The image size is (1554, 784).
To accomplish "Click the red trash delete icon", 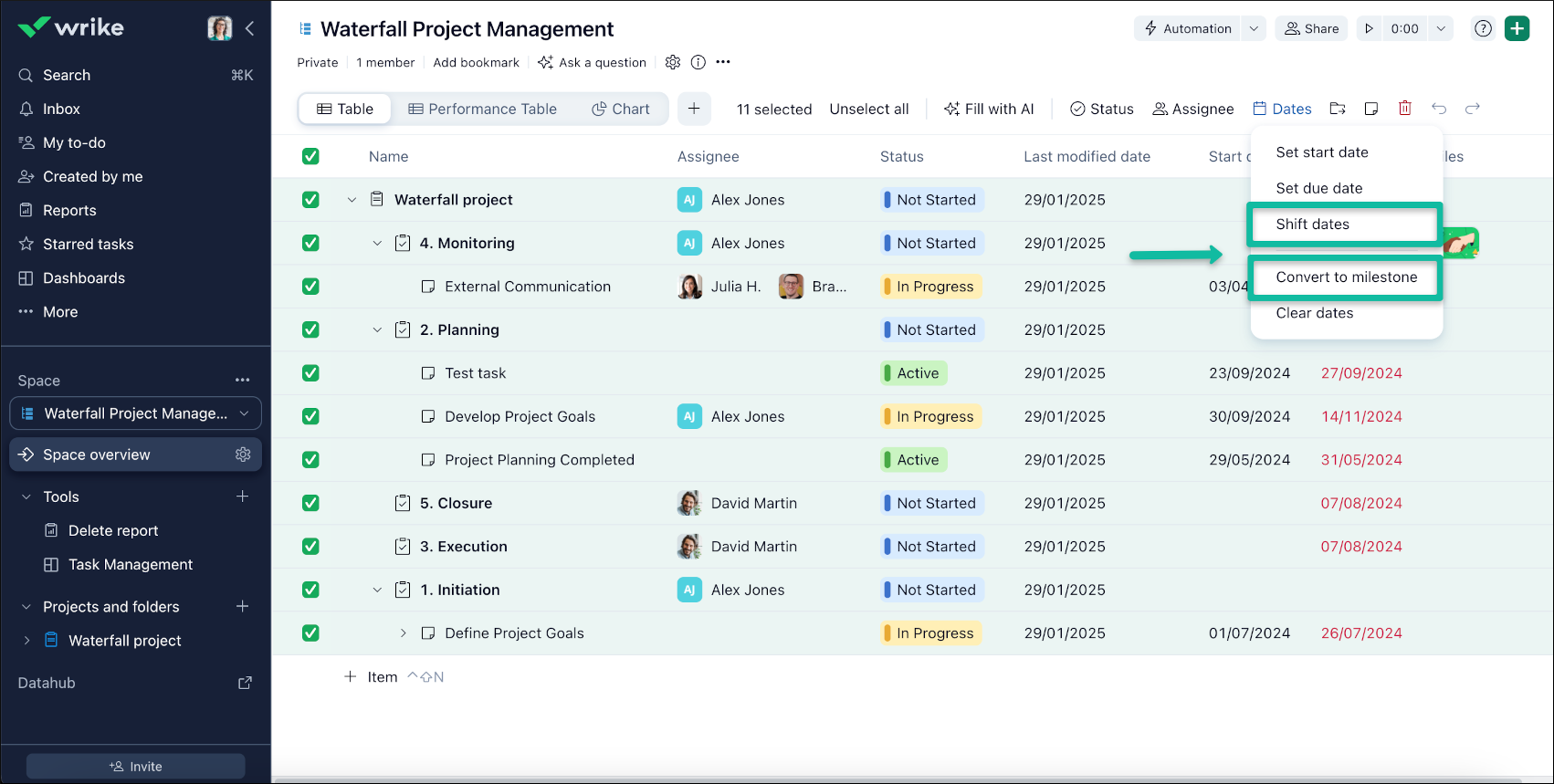I will (x=1404, y=109).
